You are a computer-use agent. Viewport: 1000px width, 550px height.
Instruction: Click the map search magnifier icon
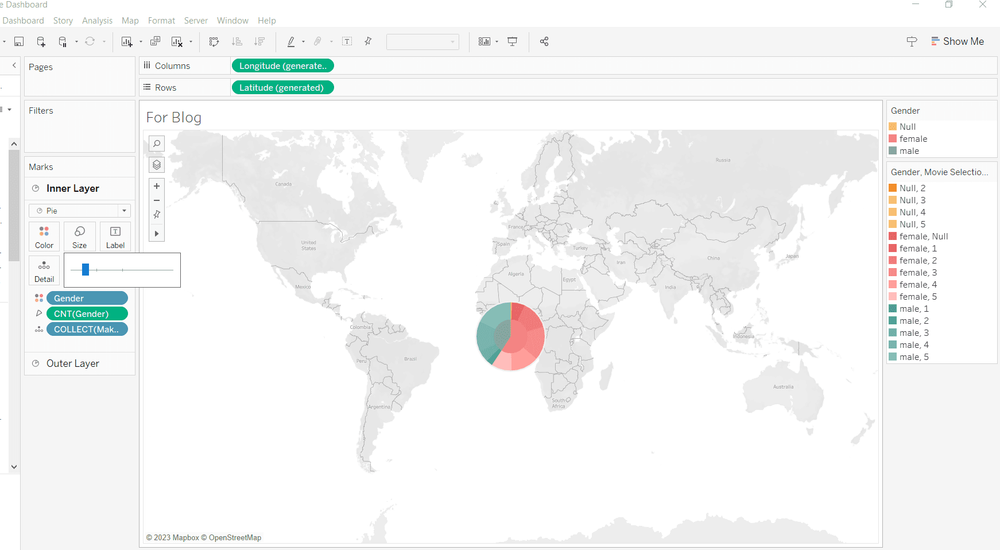157,144
